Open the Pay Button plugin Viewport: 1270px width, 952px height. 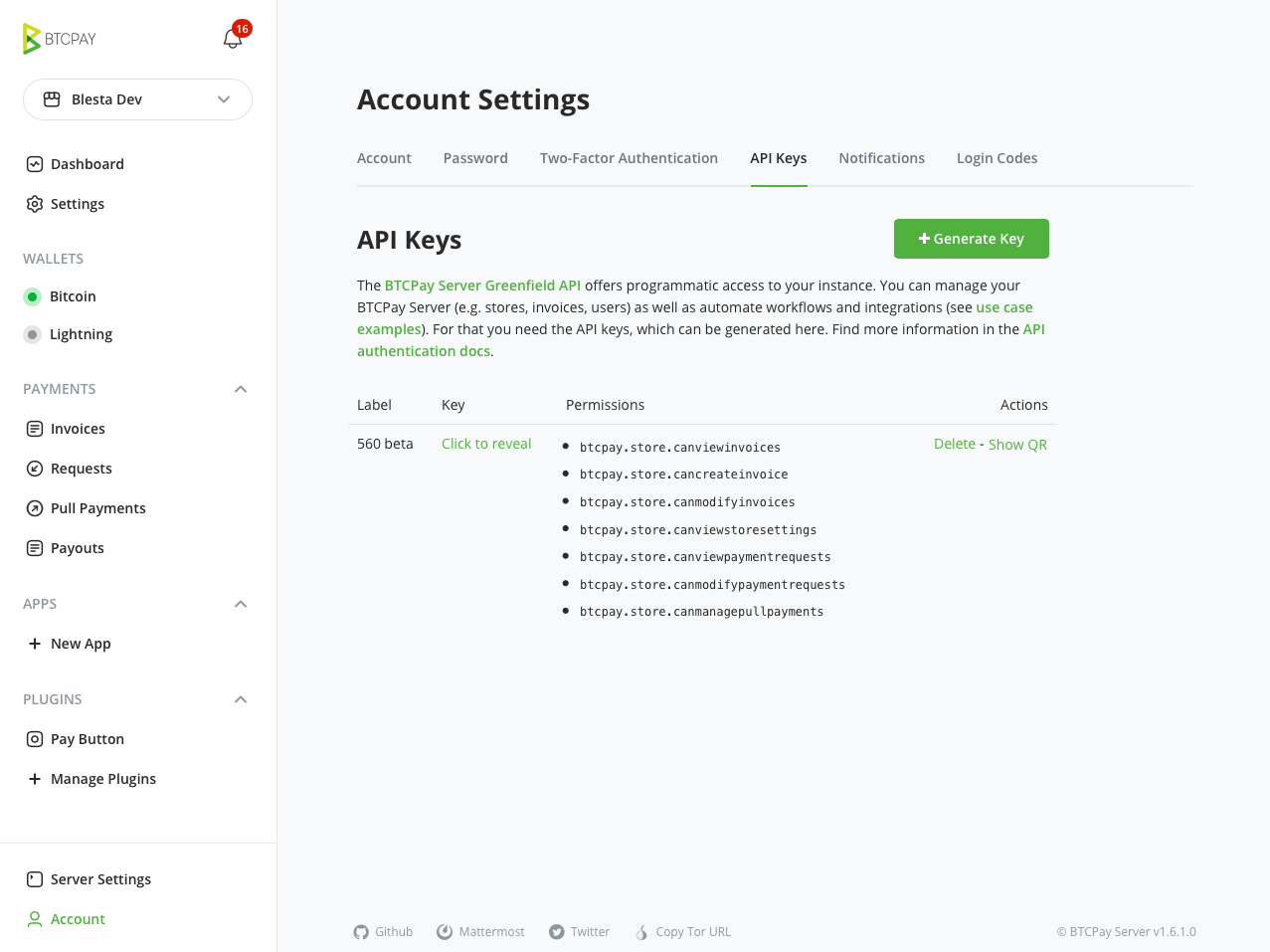[x=87, y=739]
